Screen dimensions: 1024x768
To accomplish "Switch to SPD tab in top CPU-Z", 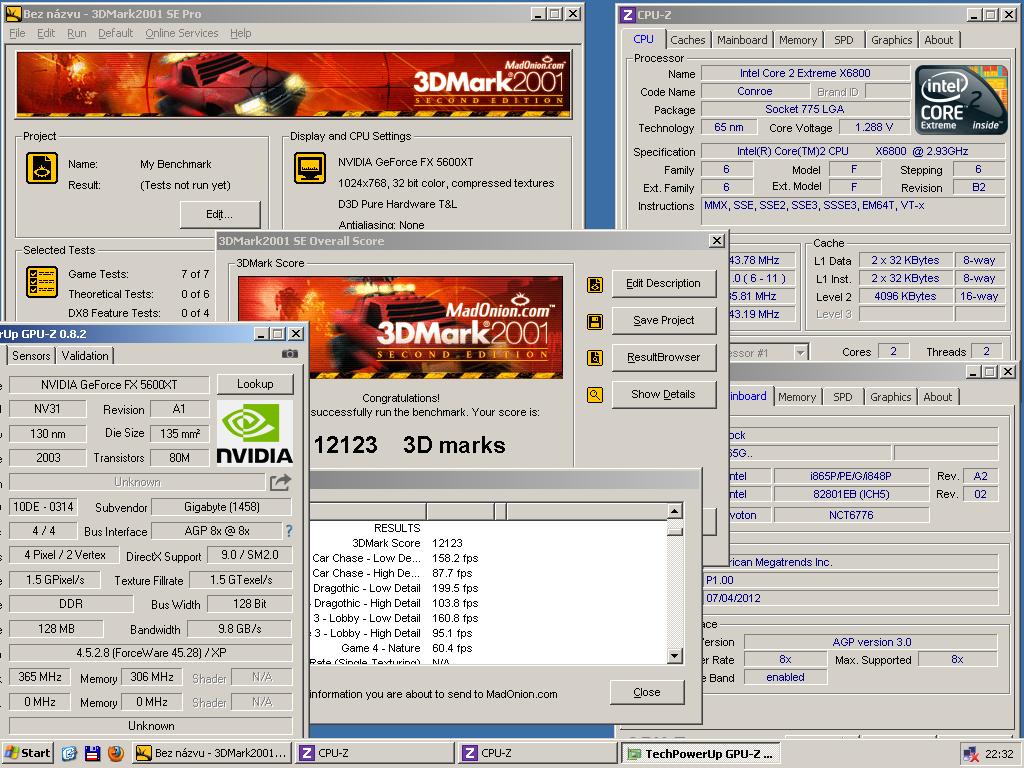I will 844,40.
